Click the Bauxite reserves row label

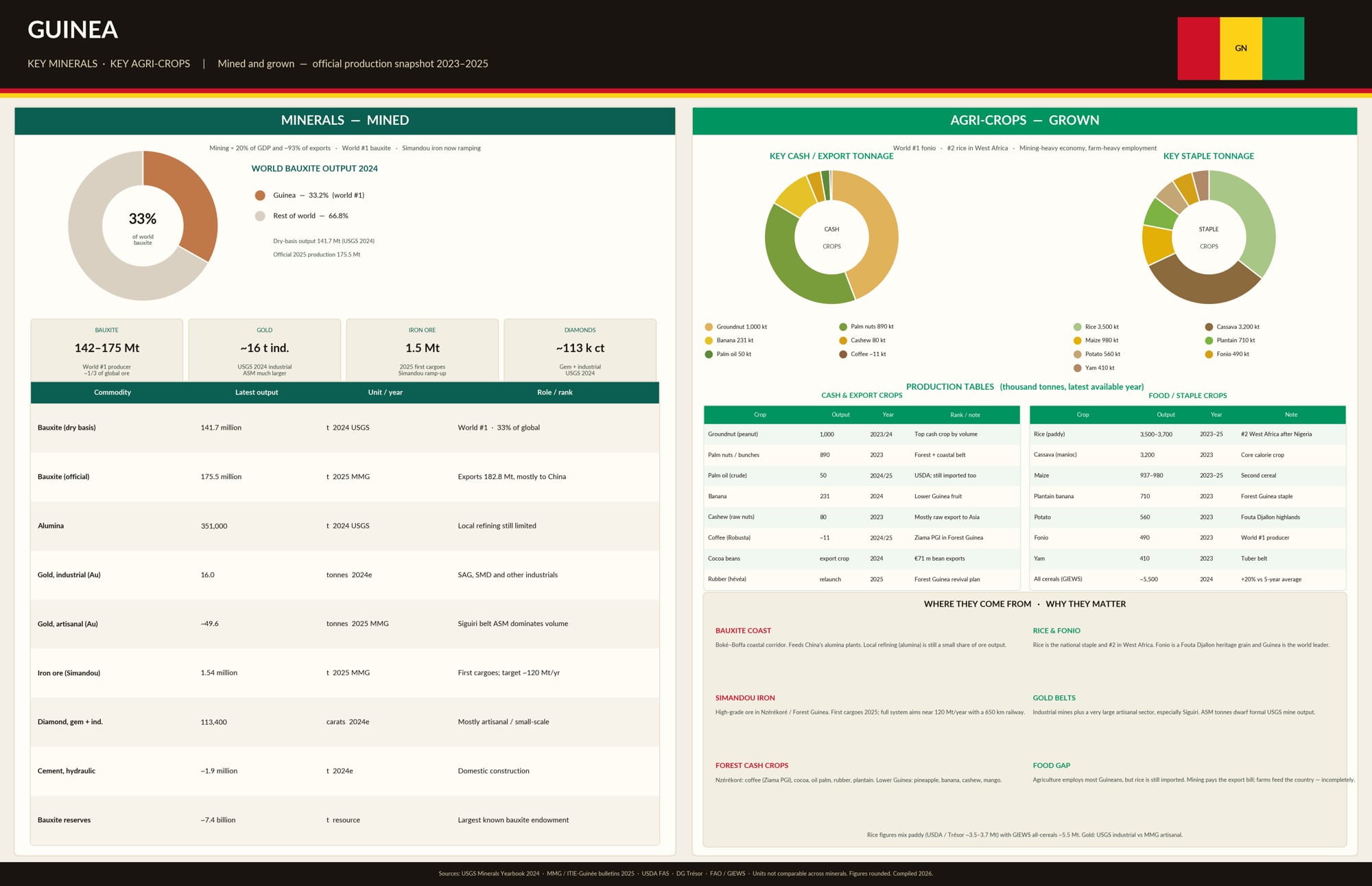pos(64,820)
